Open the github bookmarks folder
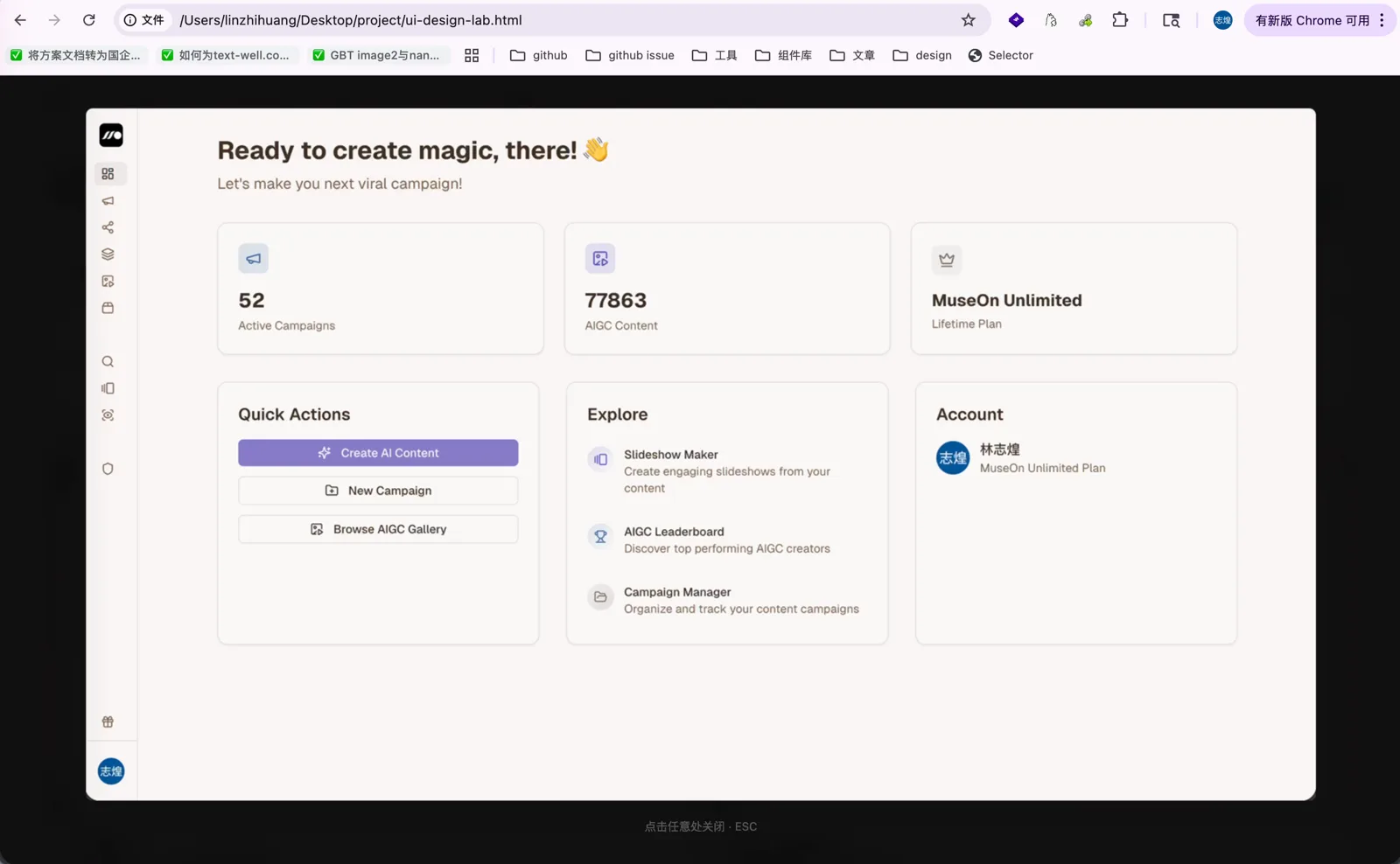Viewport: 1400px width, 864px height. coord(539,55)
